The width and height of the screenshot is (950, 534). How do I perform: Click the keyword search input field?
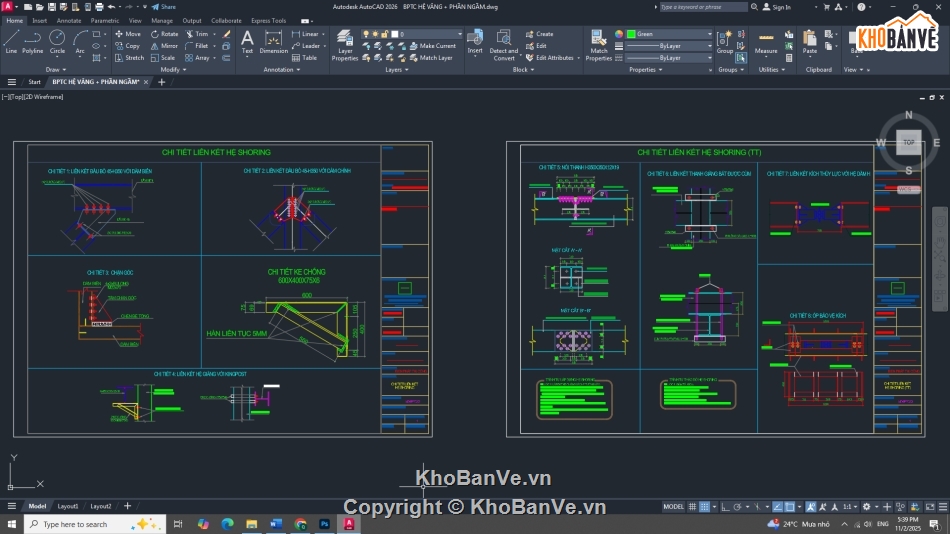point(702,7)
